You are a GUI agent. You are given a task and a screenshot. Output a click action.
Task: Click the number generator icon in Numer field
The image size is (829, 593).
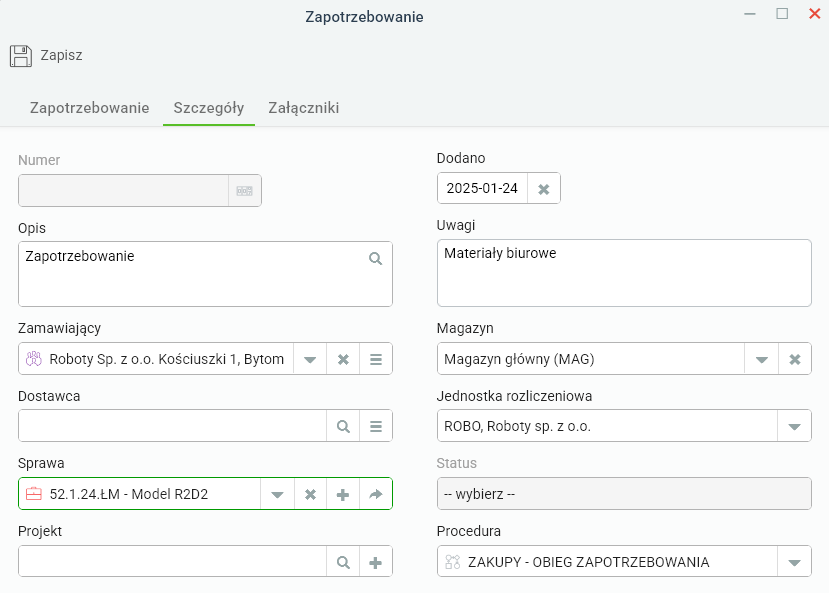(x=244, y=191)
